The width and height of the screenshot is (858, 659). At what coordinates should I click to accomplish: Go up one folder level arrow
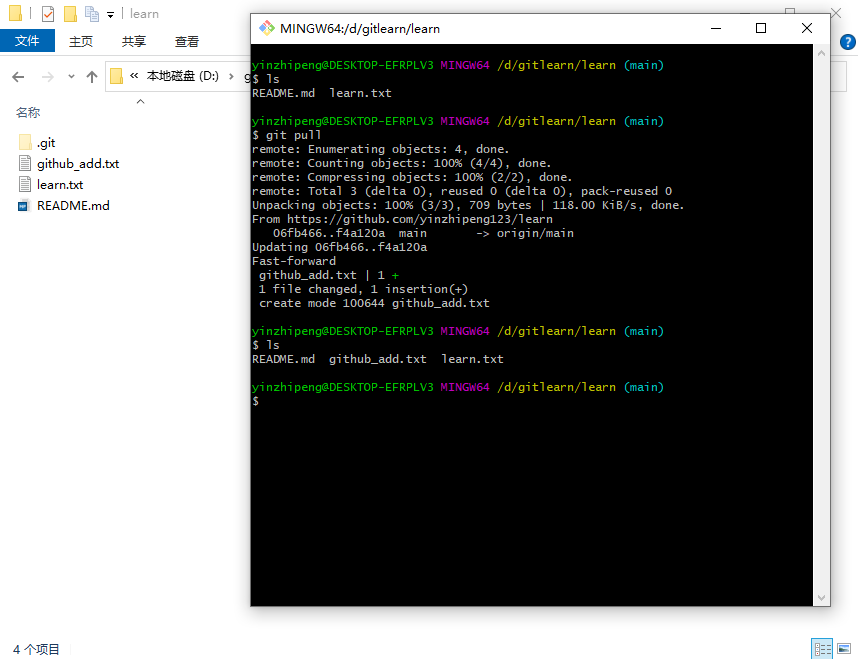coord(92,77)
